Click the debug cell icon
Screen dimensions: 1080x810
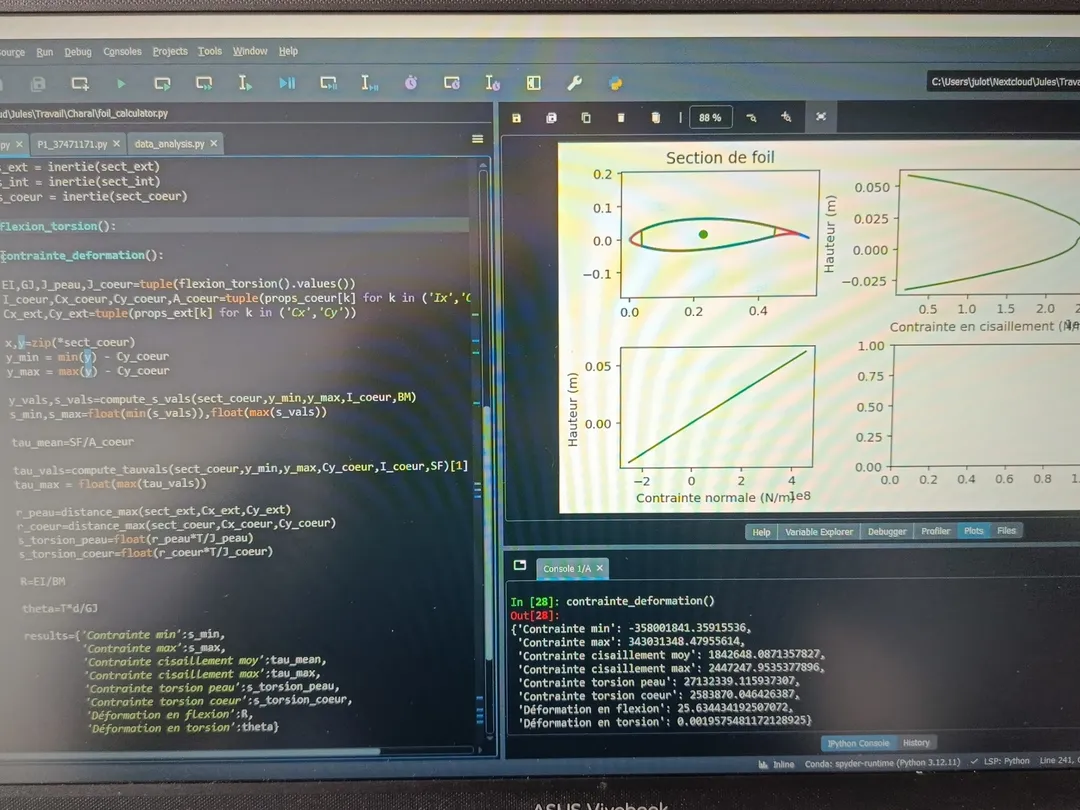[329, 83]
